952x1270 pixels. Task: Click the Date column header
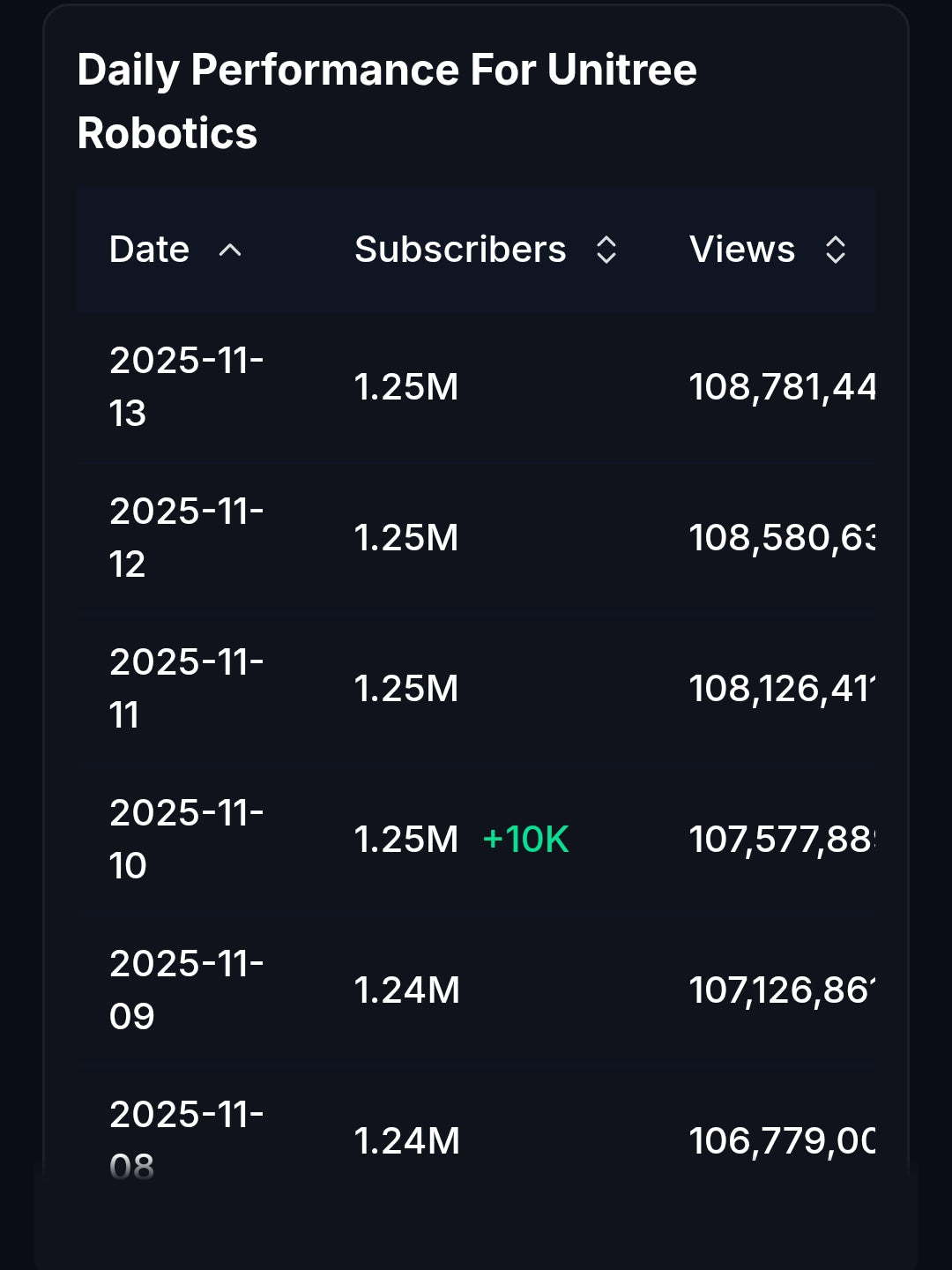pyautogui.click(x=148, y=250)
